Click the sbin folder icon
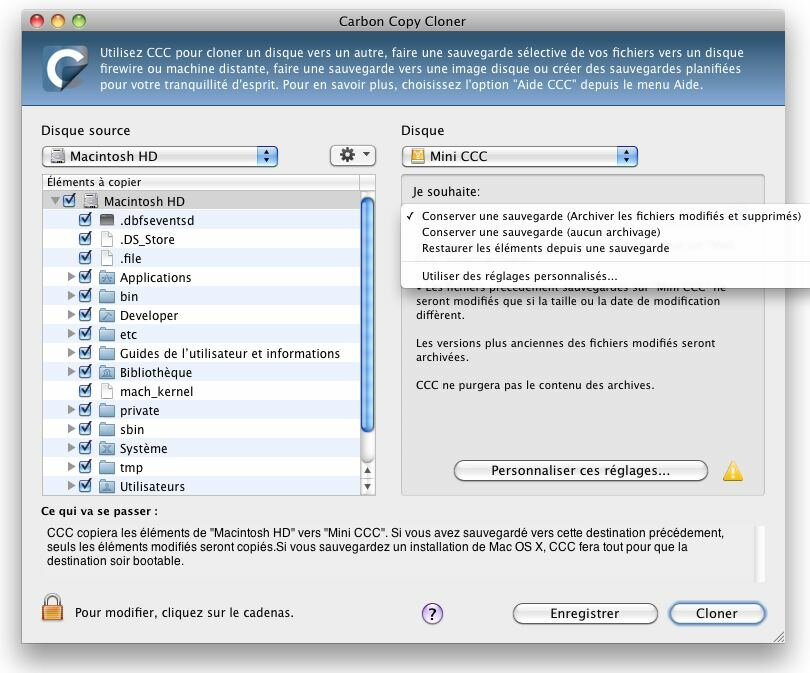The image size is (810, 673). pyautogui.click(x=106, y=429)
